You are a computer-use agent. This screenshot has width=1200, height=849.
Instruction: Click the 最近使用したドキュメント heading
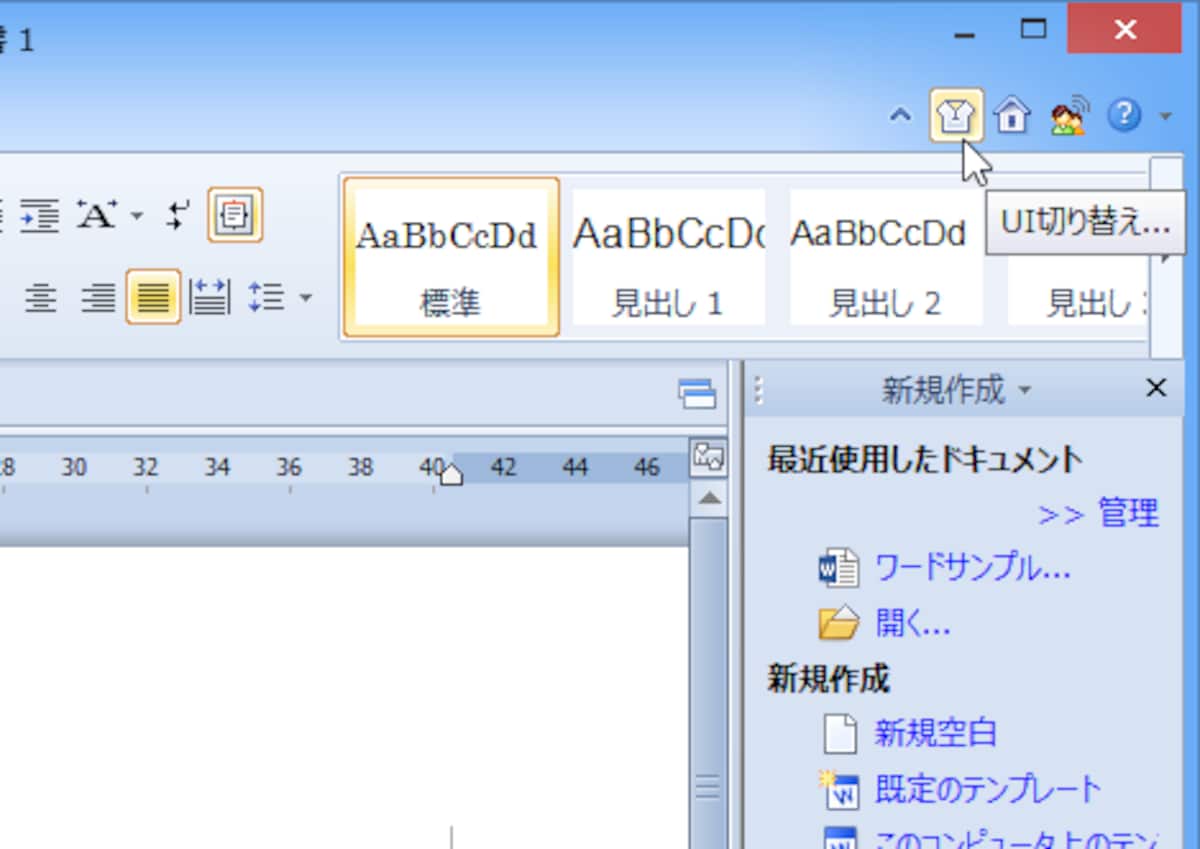pos(925,459)
